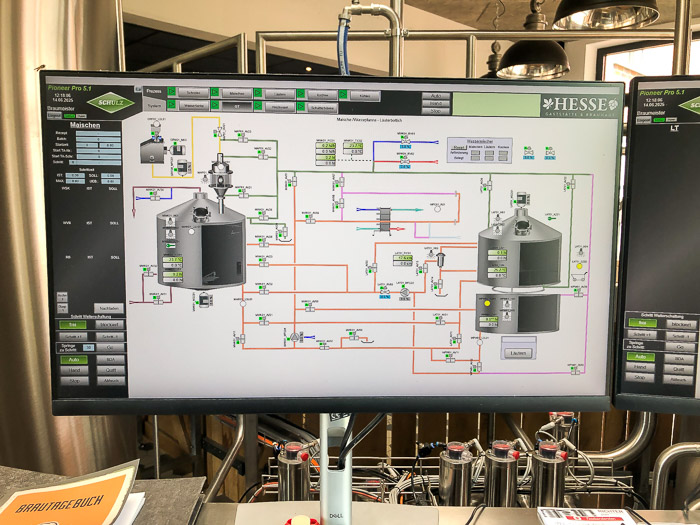Open the Läutern process screen in top bar

point(279,94)
